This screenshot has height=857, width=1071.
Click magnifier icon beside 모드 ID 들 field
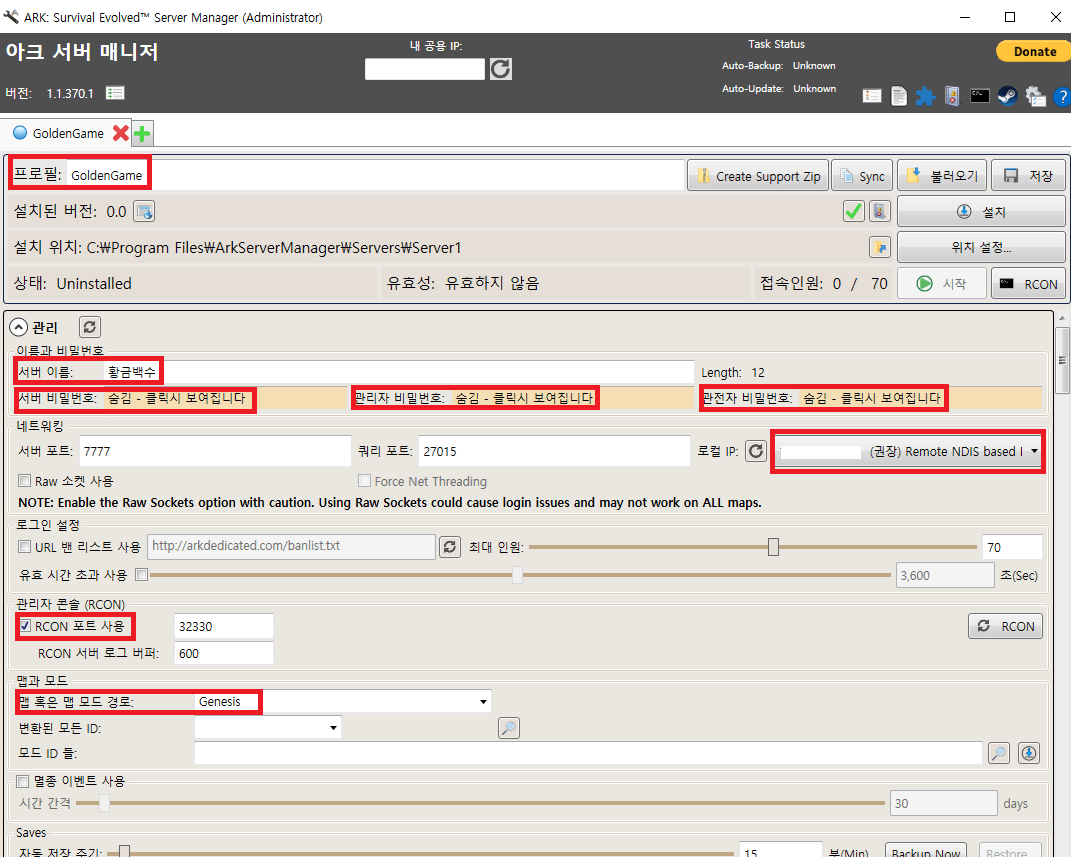click(x=999, y=753)
